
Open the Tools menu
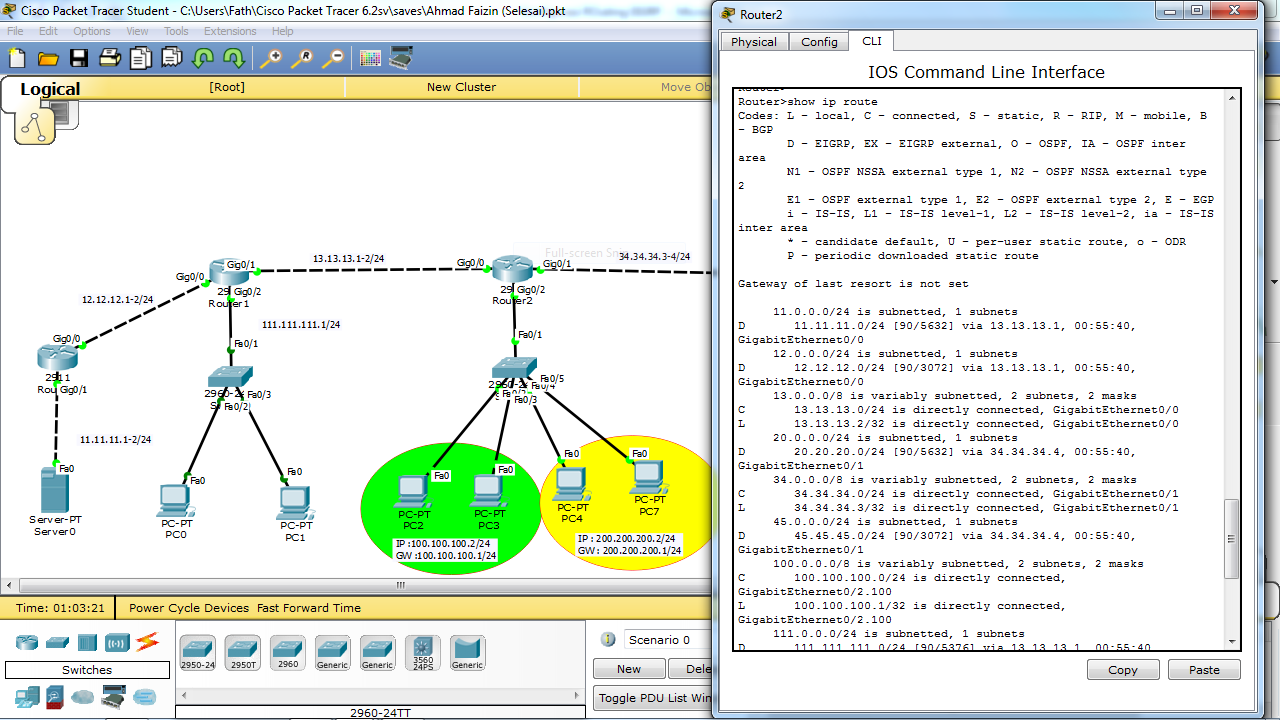[x=176, y=31]
